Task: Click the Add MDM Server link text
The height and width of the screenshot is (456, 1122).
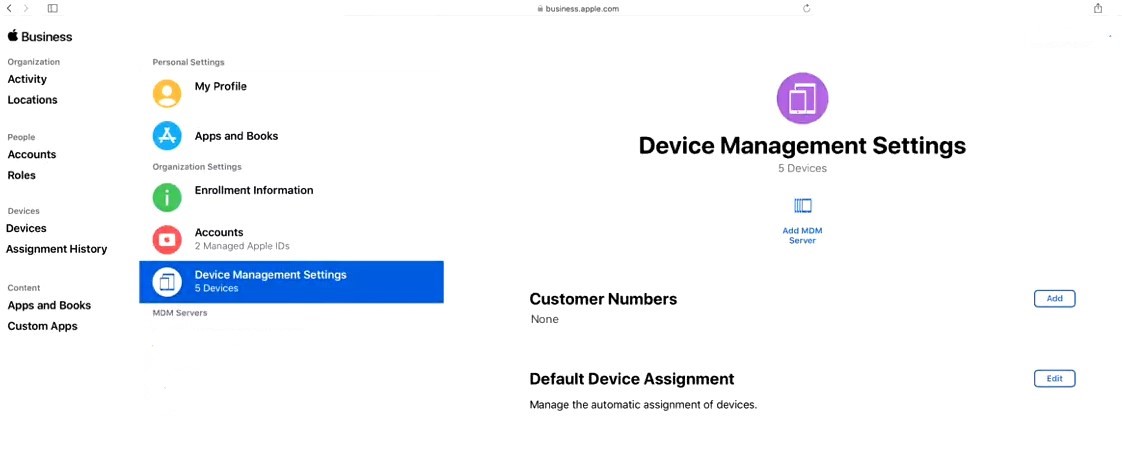Action: [802, 236]
